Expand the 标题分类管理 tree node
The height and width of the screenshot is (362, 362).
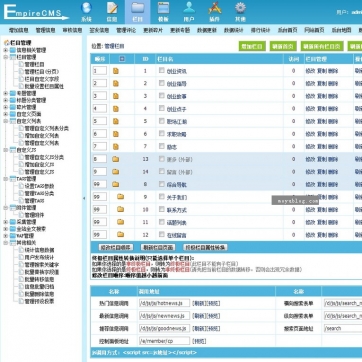[x=6, y=100]
